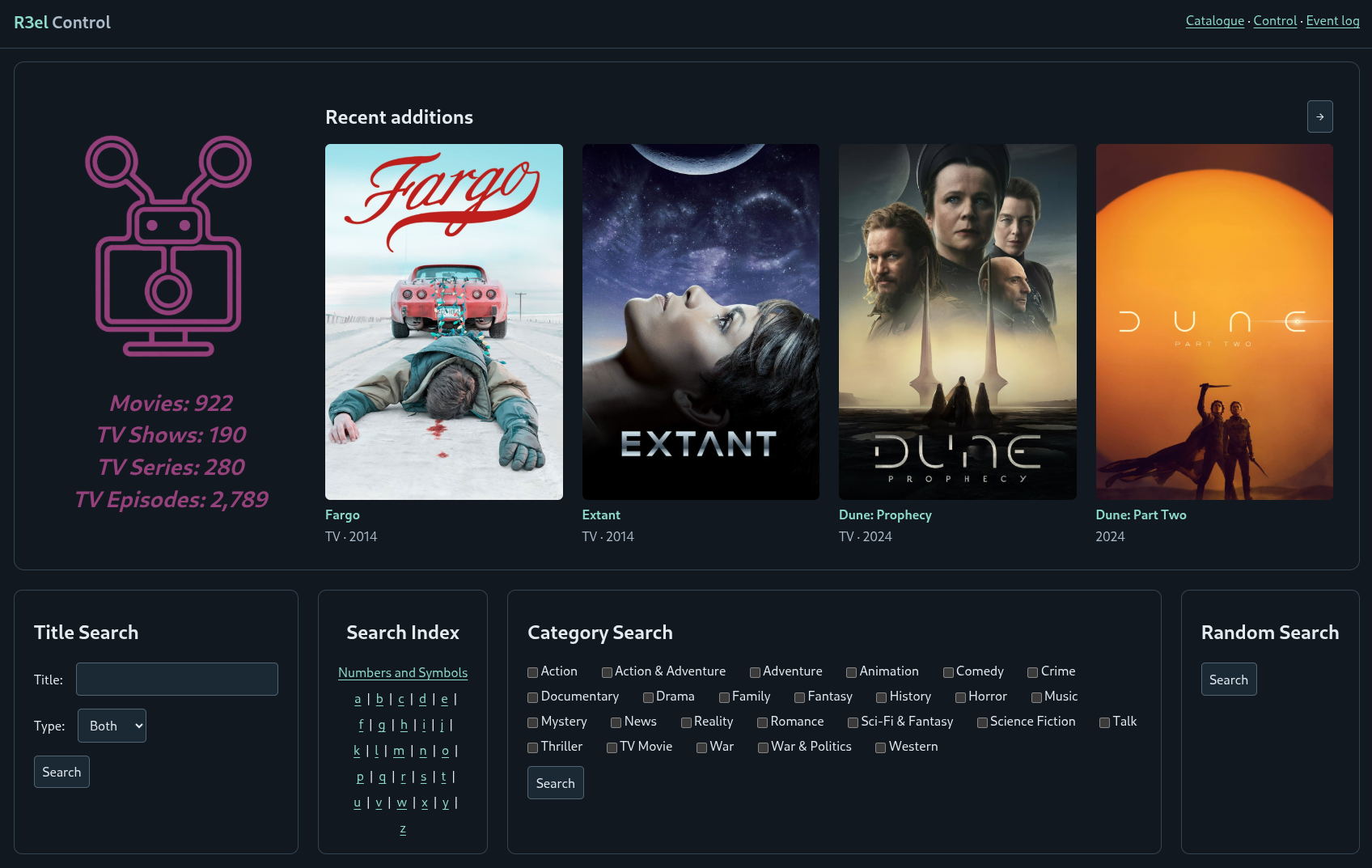
Task: Open the Fargo poster thumbnail
Action: 444,322
